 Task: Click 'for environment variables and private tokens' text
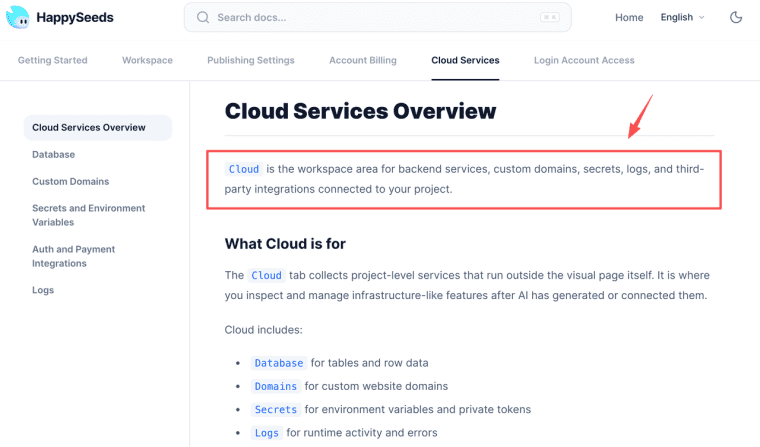pyautogui.click(x=418, y=410)
